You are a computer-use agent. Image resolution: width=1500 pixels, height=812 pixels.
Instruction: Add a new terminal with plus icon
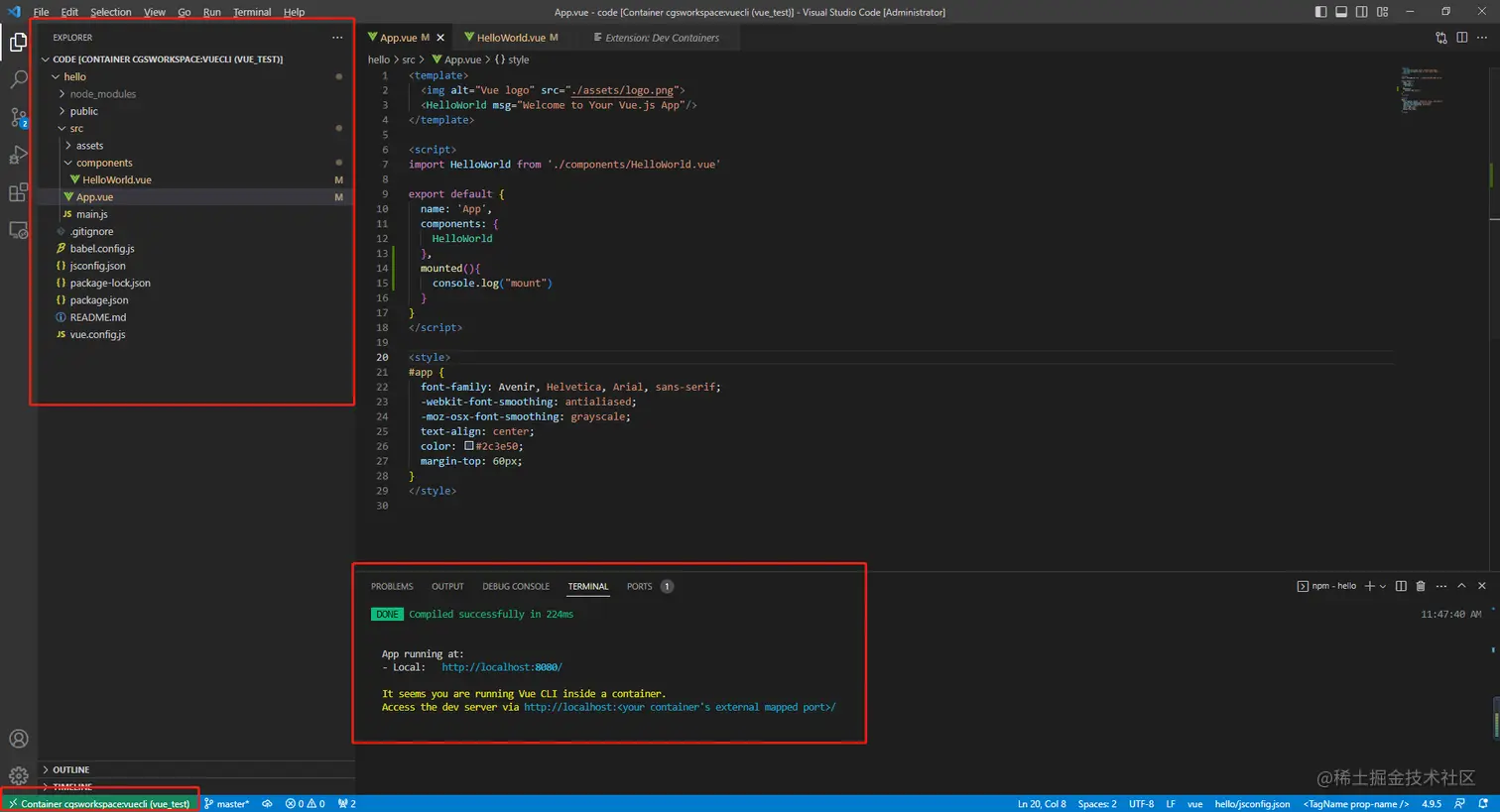pyautogui.click(x=1369, y=586)
